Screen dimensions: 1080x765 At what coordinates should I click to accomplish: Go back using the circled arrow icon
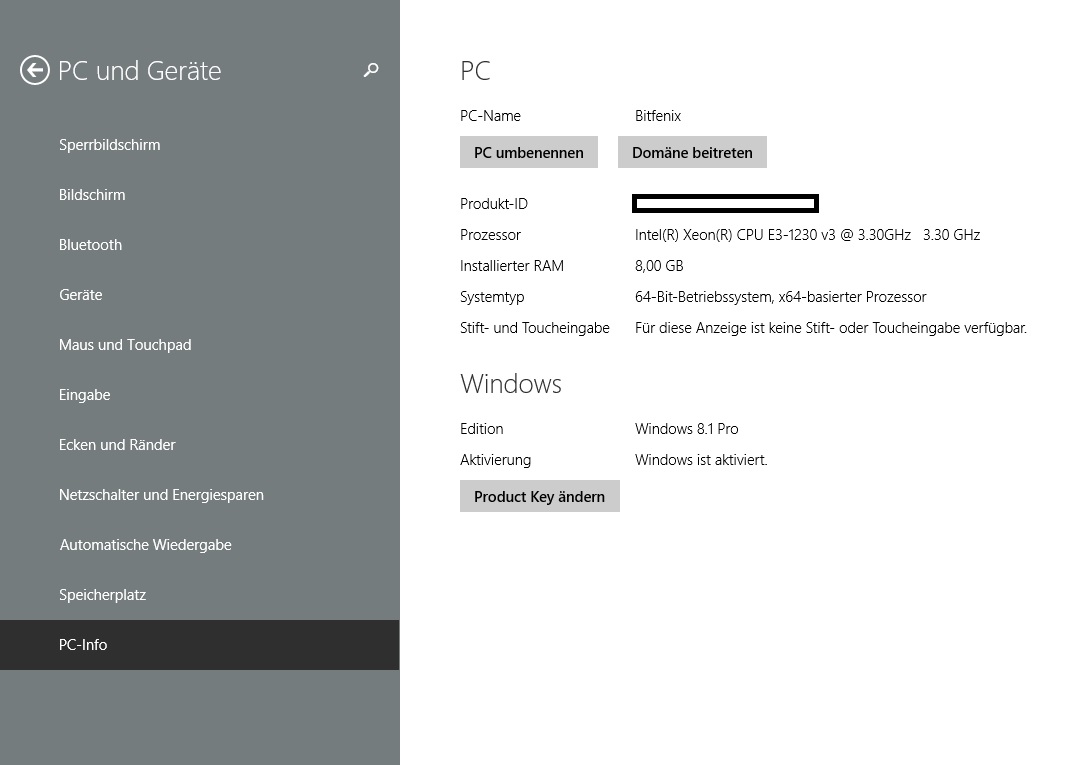[x=34, y=70]
